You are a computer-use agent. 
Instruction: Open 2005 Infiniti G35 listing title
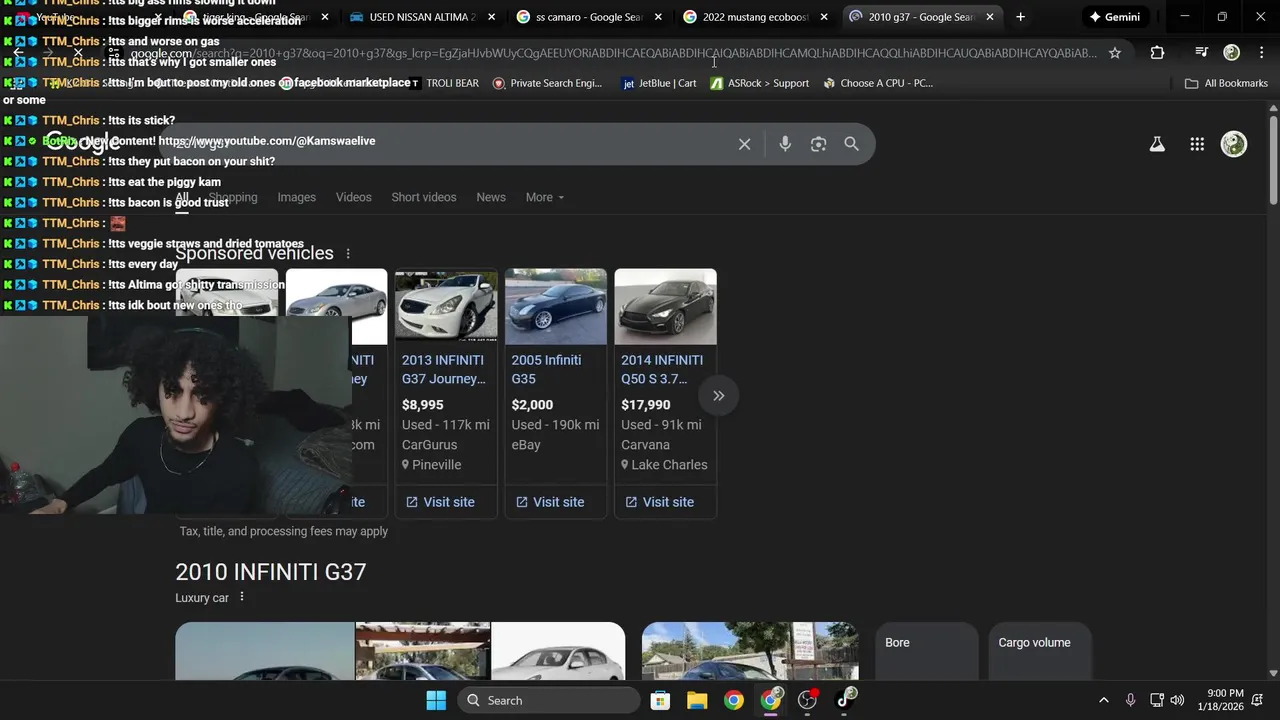[x=546, y=369]
